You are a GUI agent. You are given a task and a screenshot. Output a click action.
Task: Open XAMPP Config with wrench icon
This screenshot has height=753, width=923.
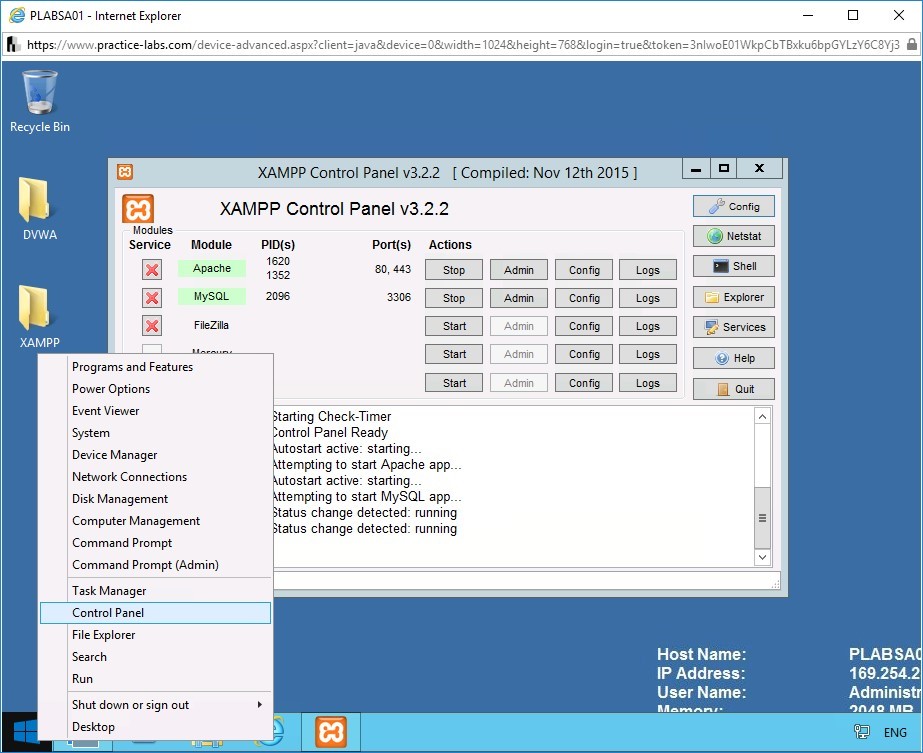pyautogui.click(x=733, y=207)
